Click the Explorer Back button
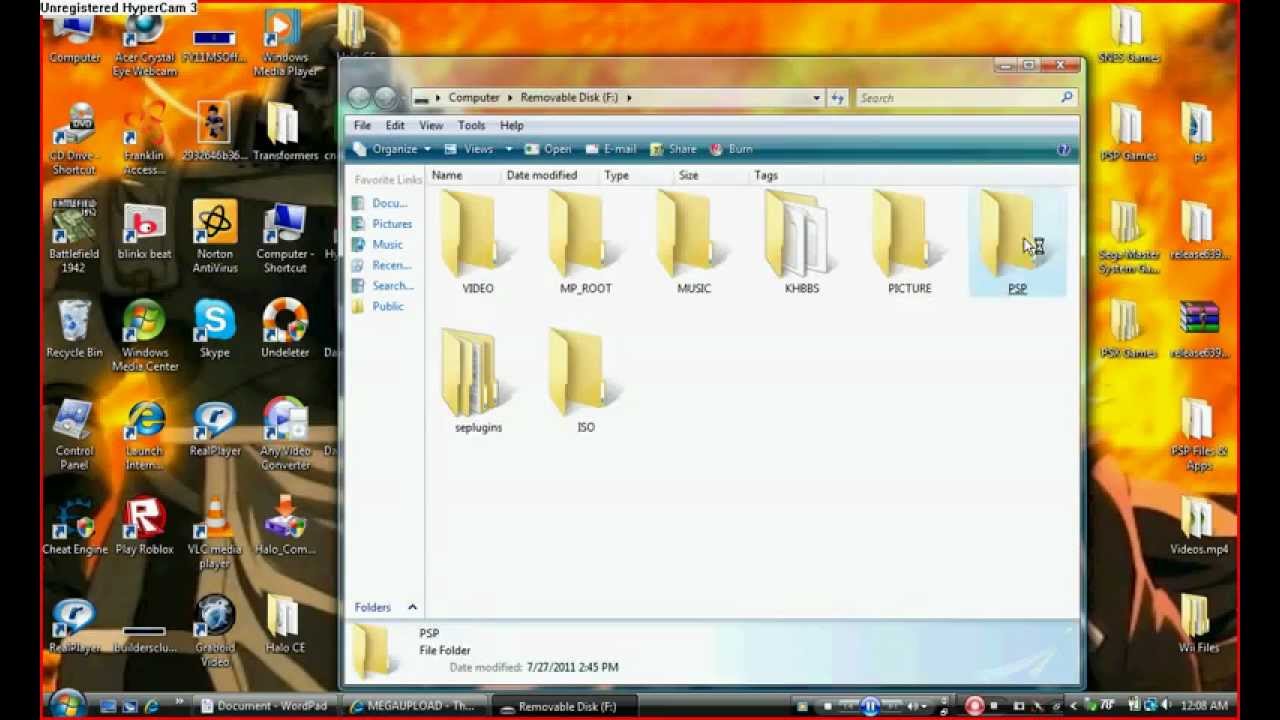 (360, 97)
